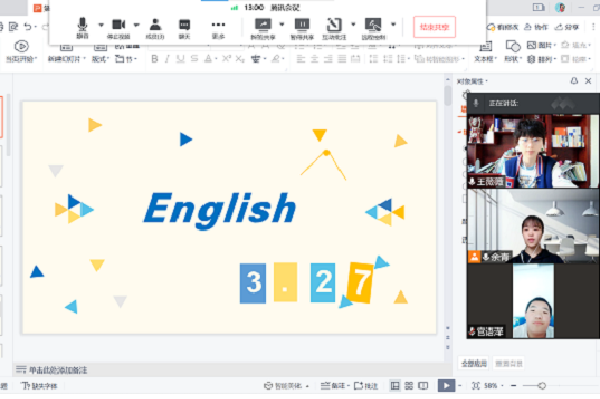Open microphone options arrow beside mute icon
Viewport: 600px width, 399px height.
click(101, 25)
